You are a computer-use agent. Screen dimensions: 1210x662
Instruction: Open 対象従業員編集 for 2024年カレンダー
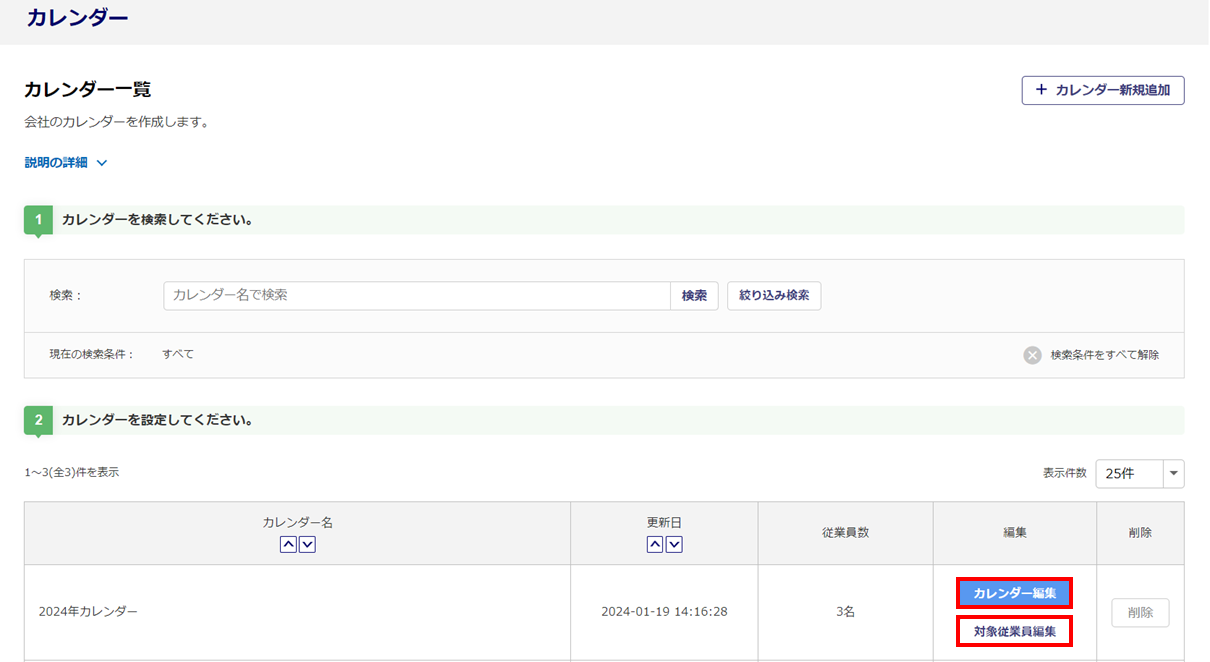tap(1014, 631)
